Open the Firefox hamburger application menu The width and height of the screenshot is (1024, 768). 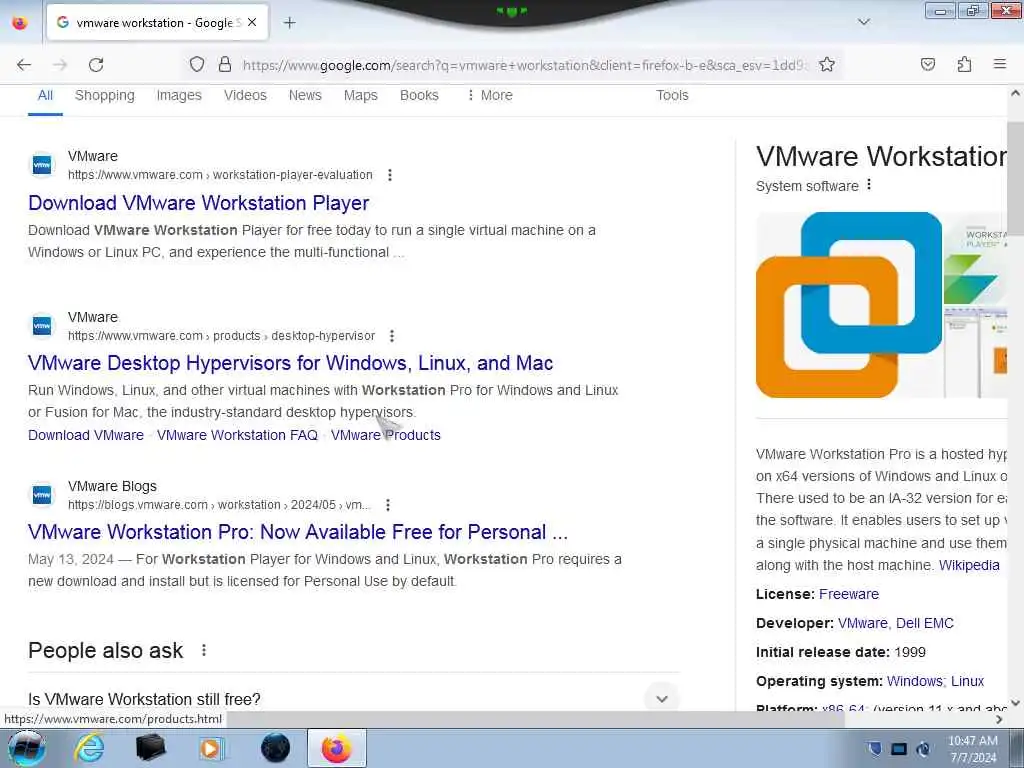point(1000,64)
